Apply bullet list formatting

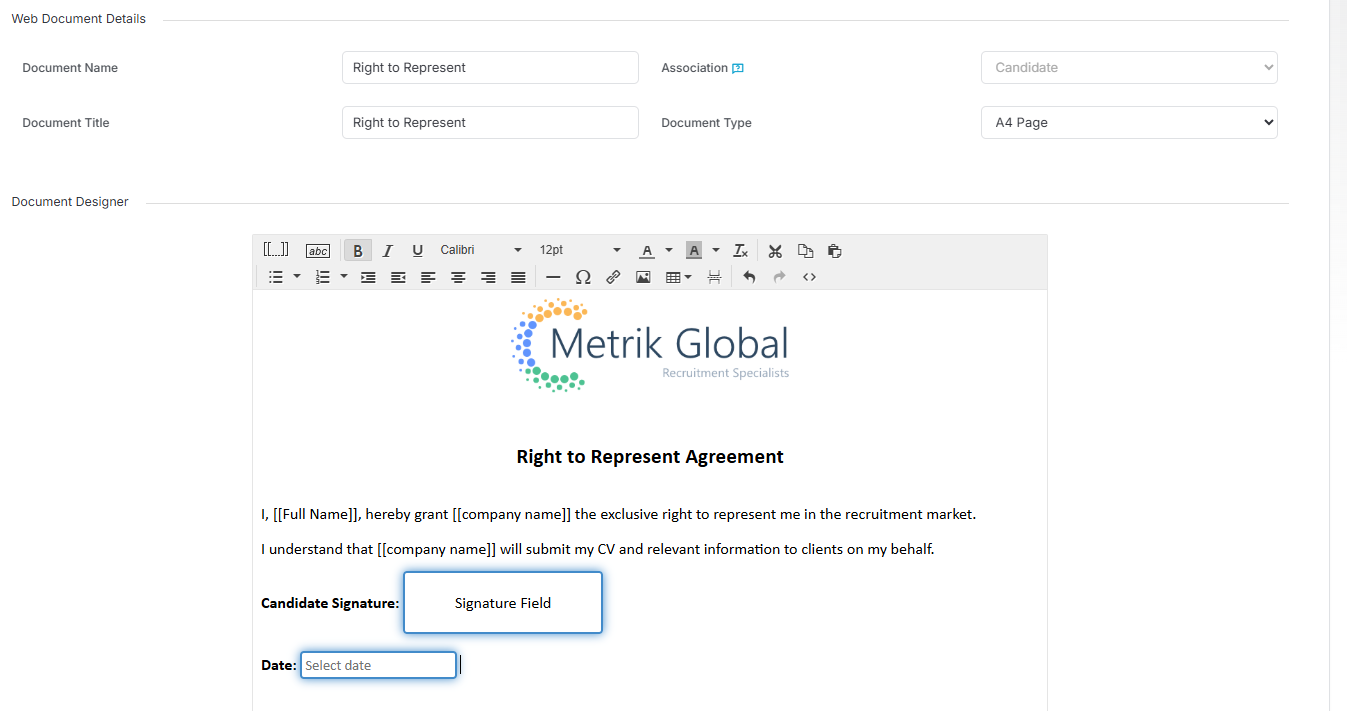[276, 277]
